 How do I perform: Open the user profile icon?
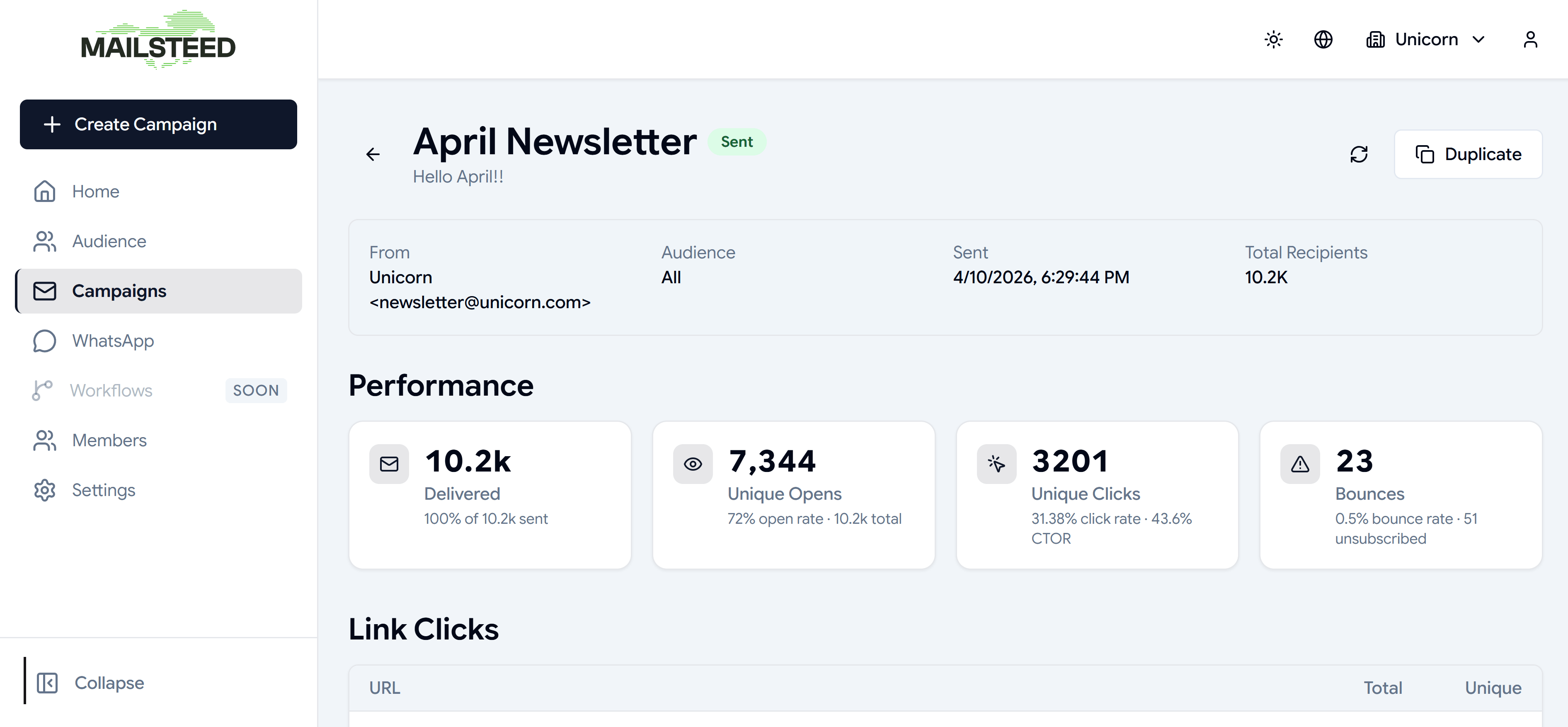click(x=1529, y=39)
